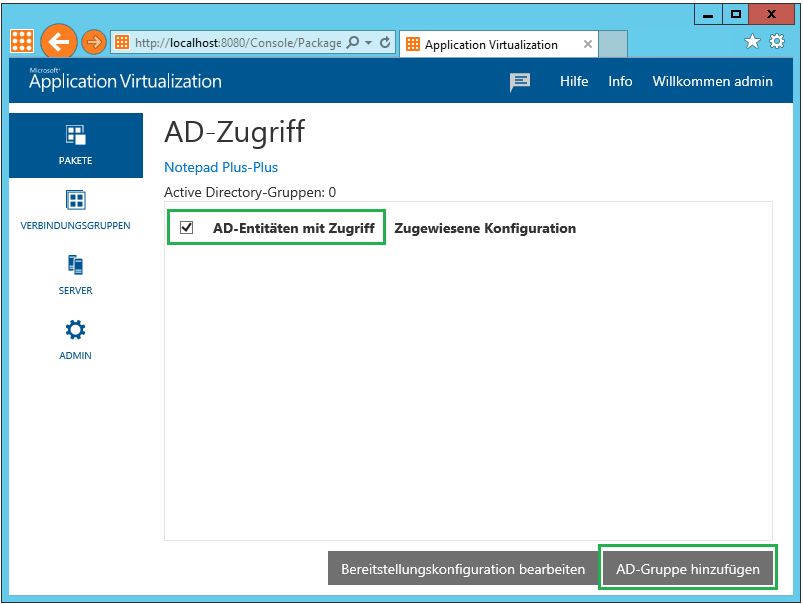This screenshot has width=803, height=604.
Task: Uncheck the AD-Entitäten mit Zugriff checkbox
Action: coord(186,228)
